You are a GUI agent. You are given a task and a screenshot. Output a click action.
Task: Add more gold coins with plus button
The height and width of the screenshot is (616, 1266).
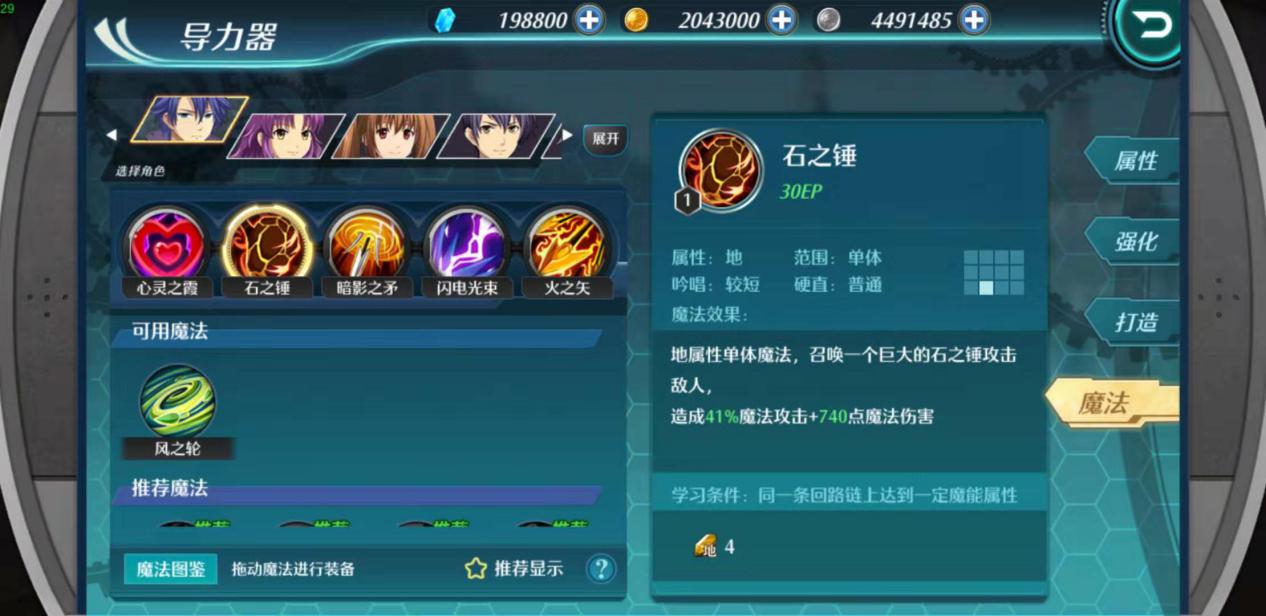click(781, 19)
